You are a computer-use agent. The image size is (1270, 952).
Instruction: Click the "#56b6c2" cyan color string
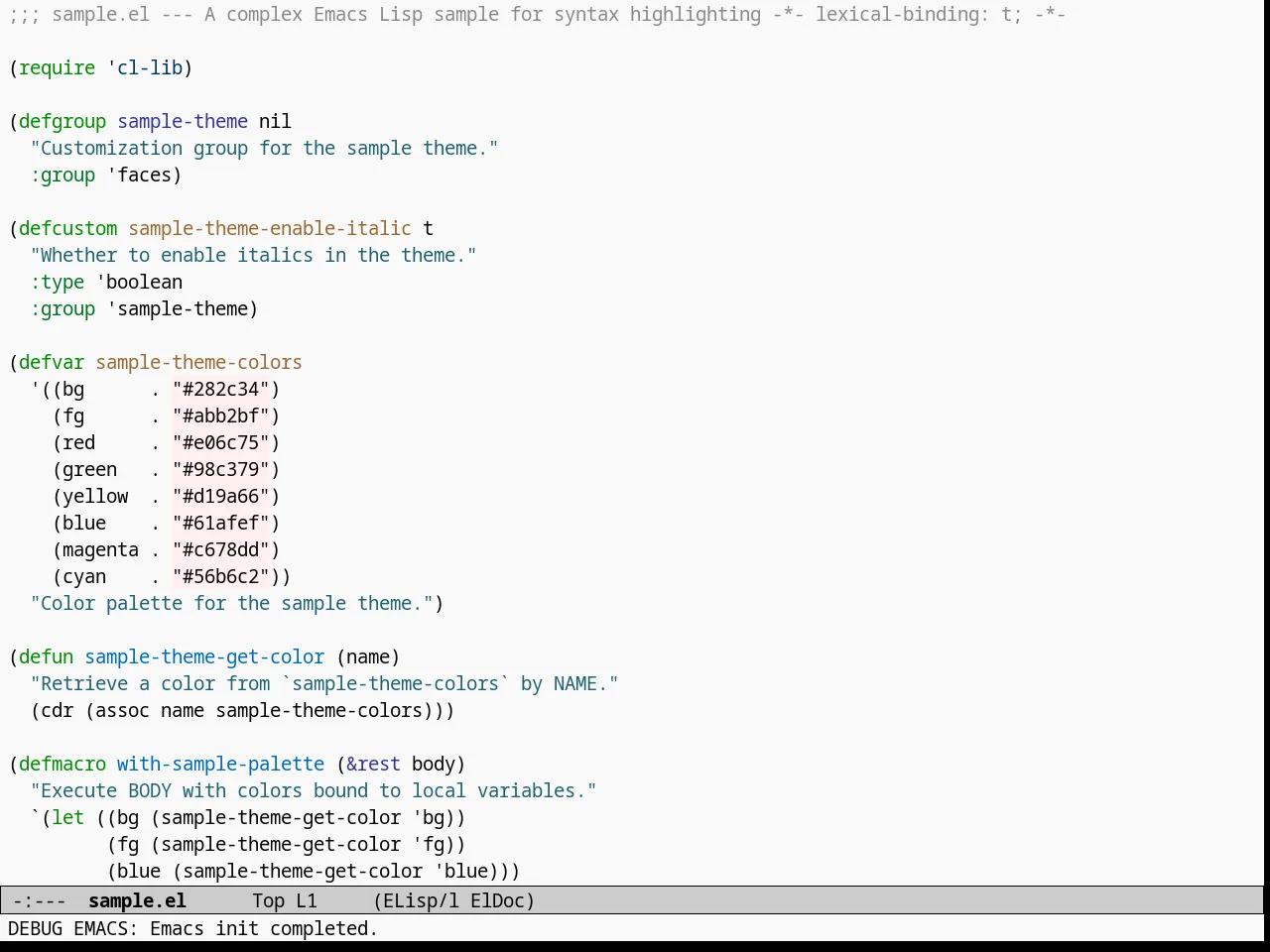click(221, 576)
